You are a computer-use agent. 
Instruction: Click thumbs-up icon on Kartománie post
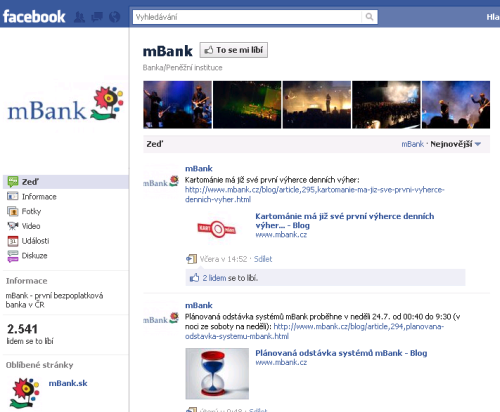coord(194,278)
